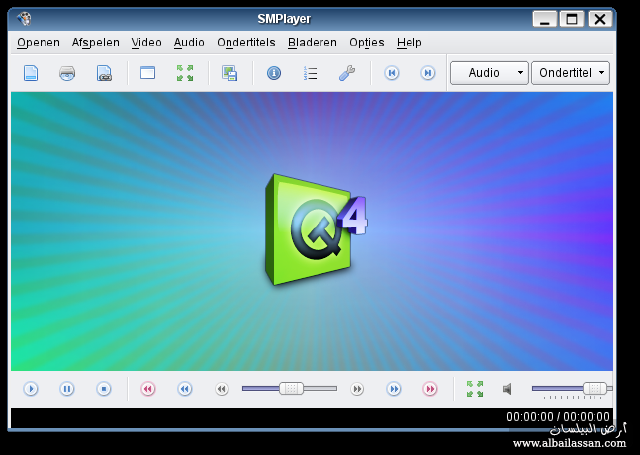The image size is (640, 455).
Task: Open the Audio track dropdown
Action: click(x=489, y=73)
